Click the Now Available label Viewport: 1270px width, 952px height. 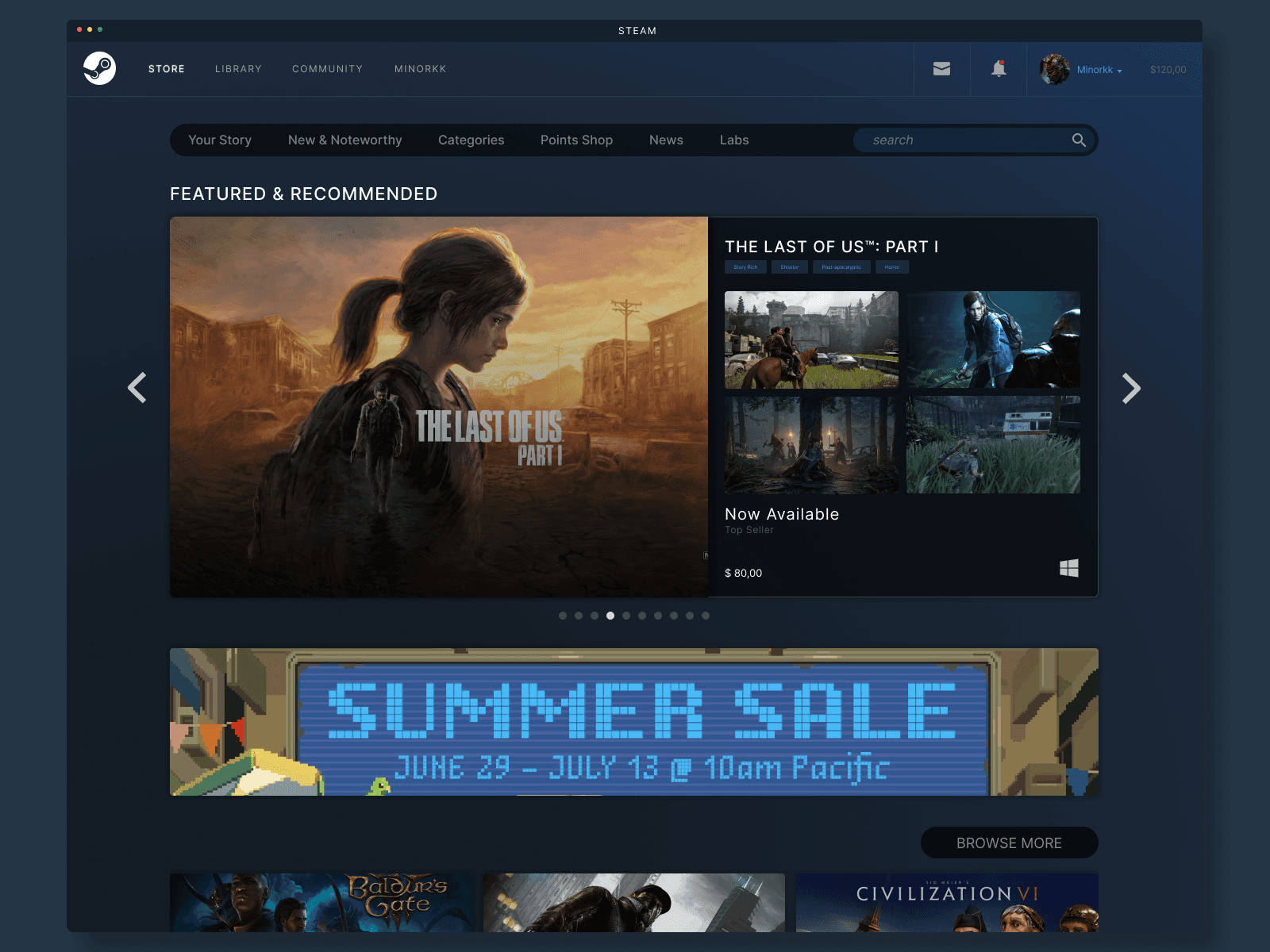pos(782,514)
